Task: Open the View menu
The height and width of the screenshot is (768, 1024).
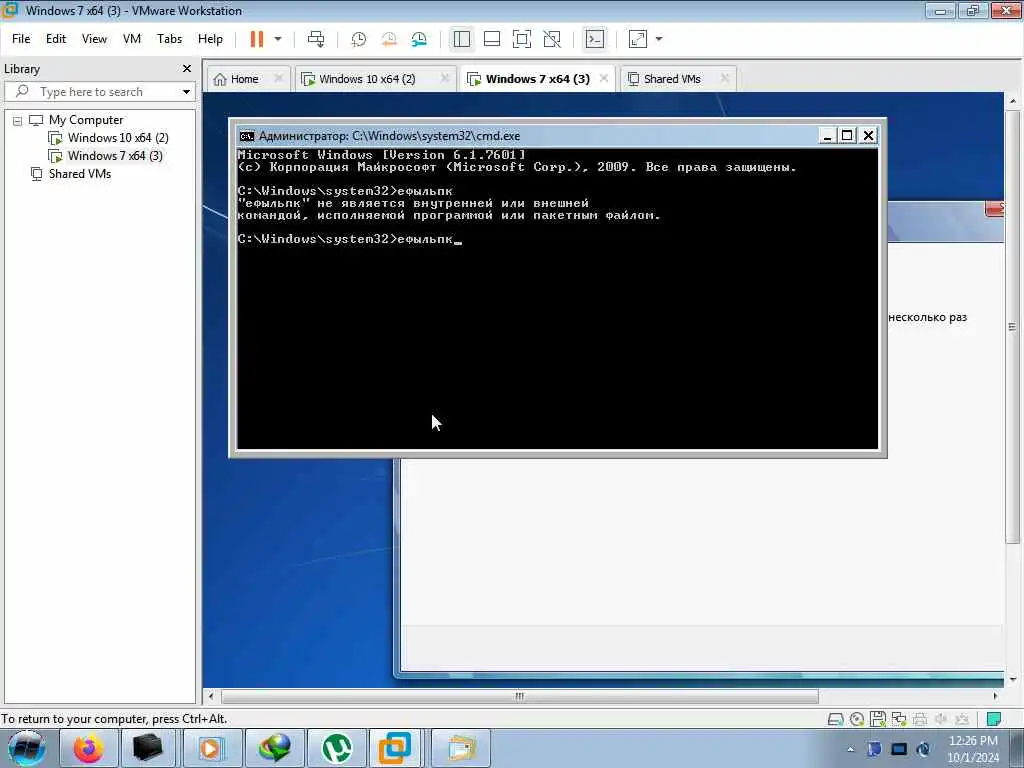Action: (94, 39)
